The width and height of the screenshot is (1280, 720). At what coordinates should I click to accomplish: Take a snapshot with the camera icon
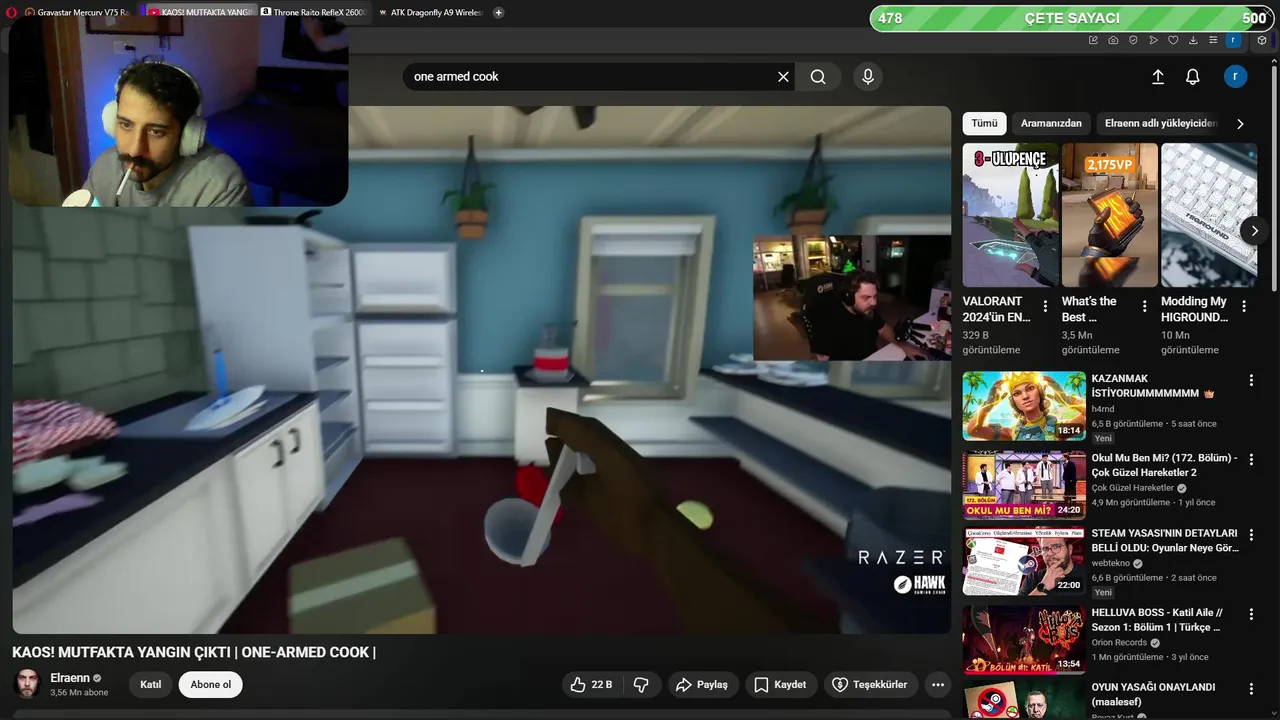pos(1113,40)
